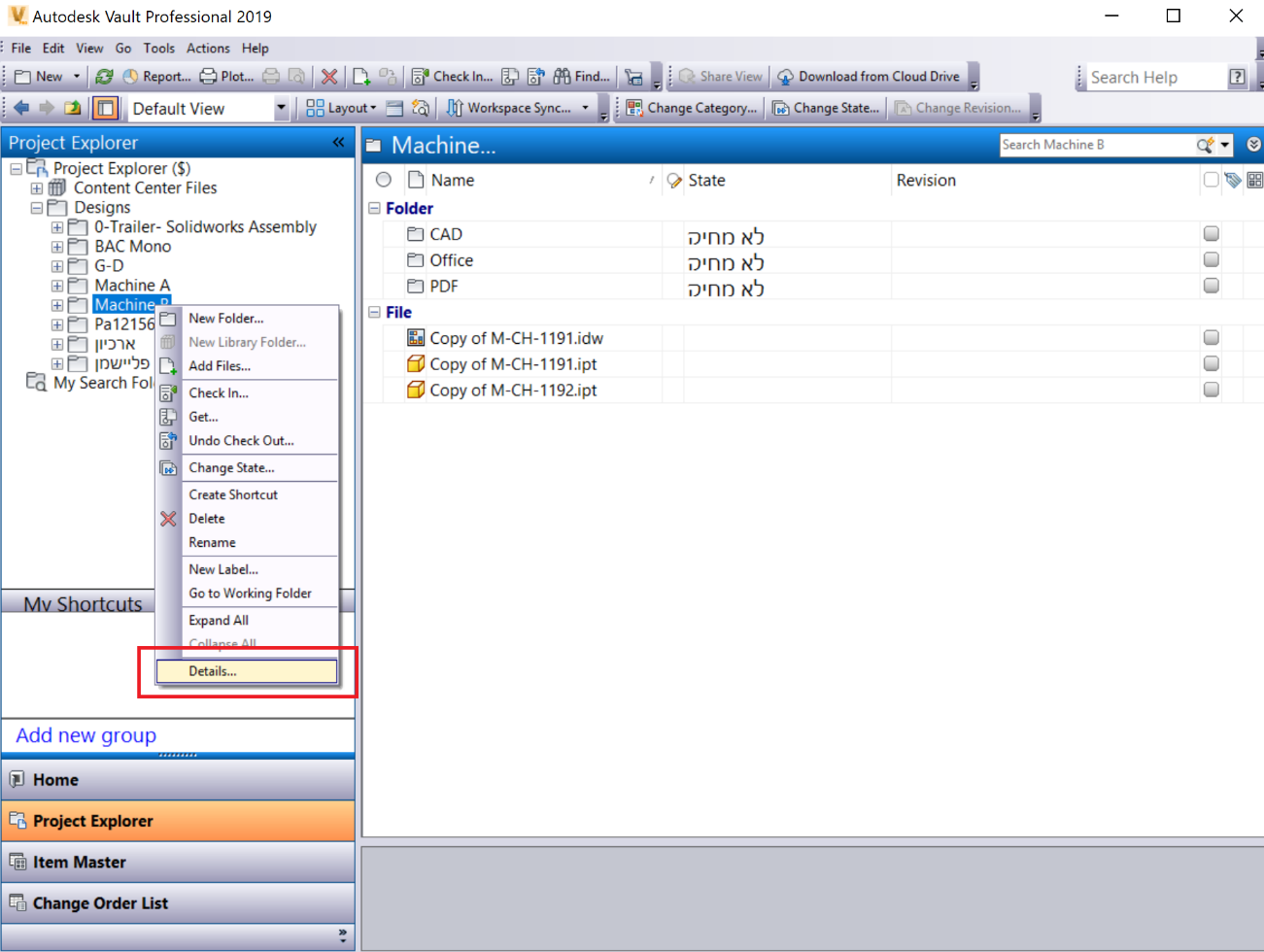Click the green Refresh icon in toolbar
This screenshot has height=952, width=1264.
click(x=104, y=76)
